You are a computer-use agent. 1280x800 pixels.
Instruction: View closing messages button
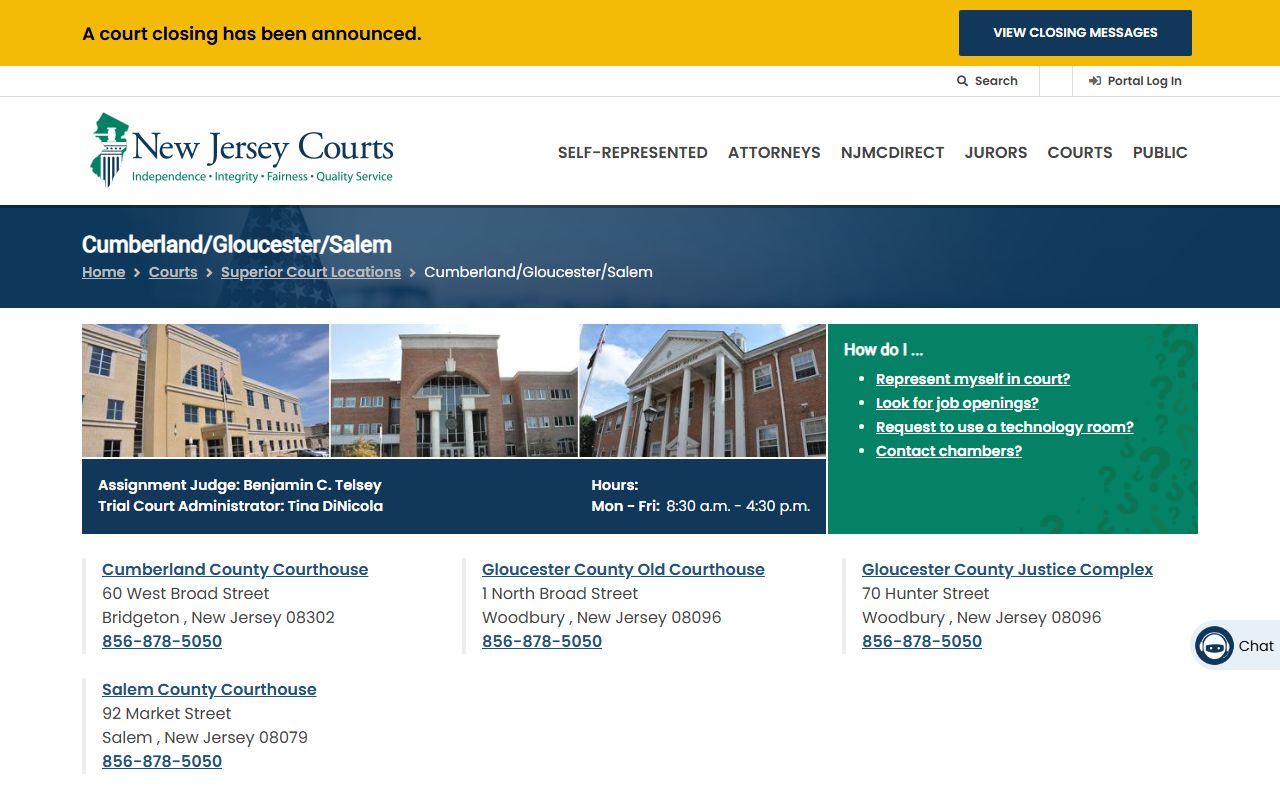point(1075,33)
